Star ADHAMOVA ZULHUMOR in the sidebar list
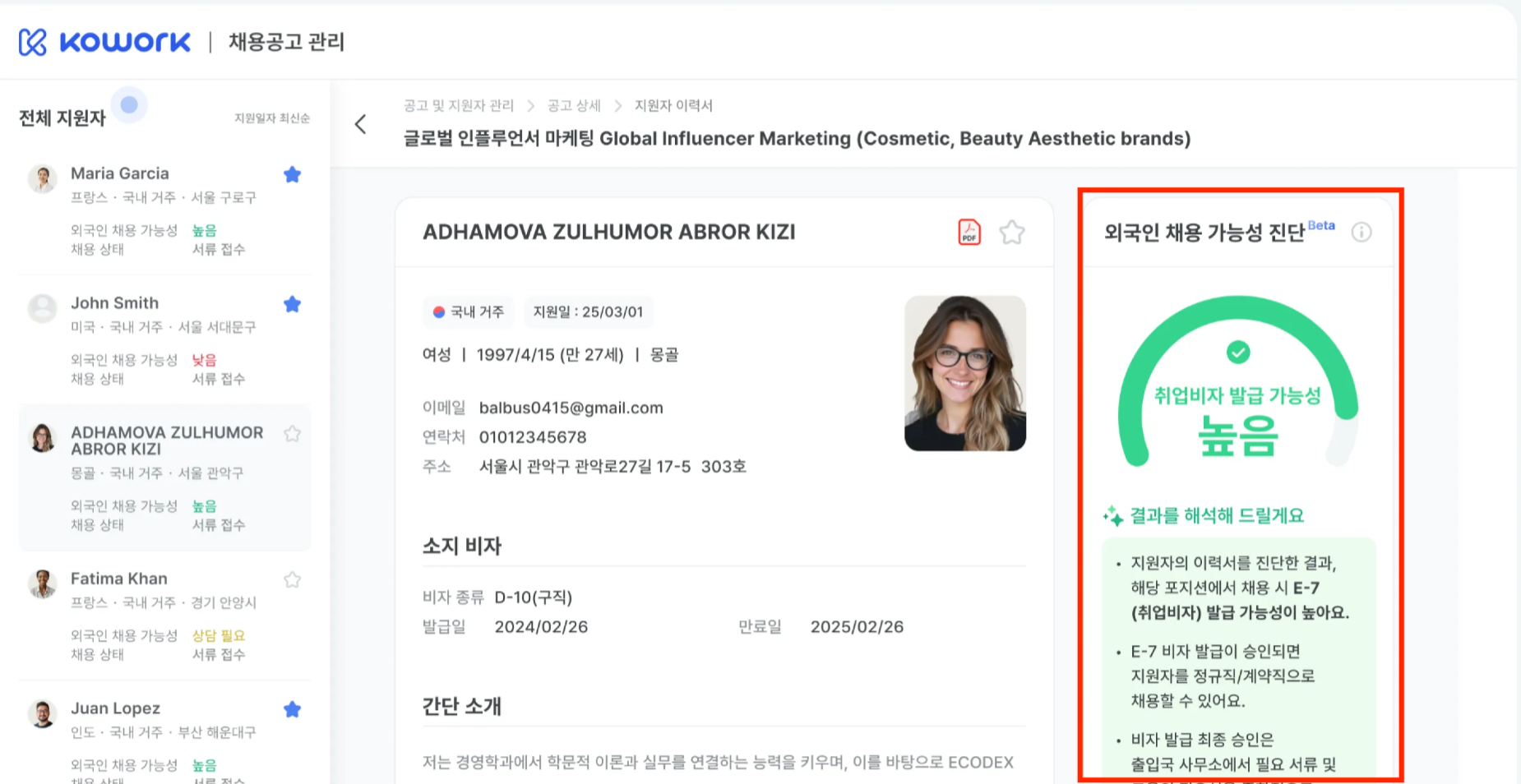Viewport: 1521px width, 784px height. click(292, 434)
